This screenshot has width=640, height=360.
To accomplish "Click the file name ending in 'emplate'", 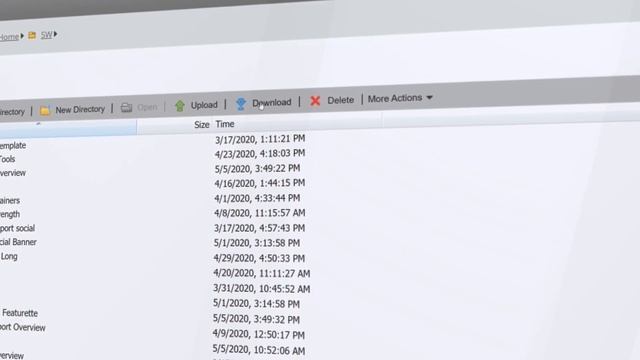I will (x=13, y=146).
